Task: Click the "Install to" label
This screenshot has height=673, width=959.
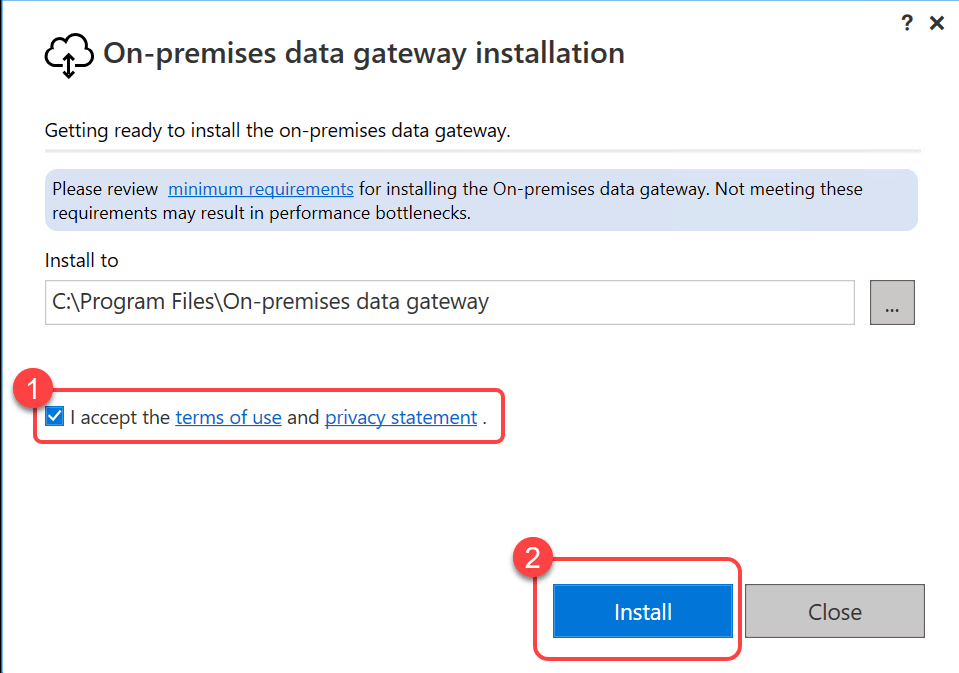Action: 81,261
